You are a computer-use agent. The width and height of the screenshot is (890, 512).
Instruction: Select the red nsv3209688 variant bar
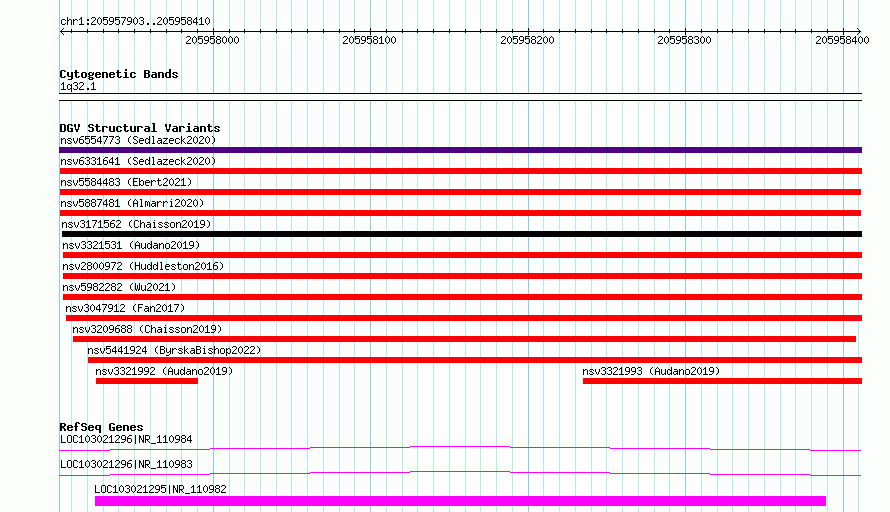464,339
